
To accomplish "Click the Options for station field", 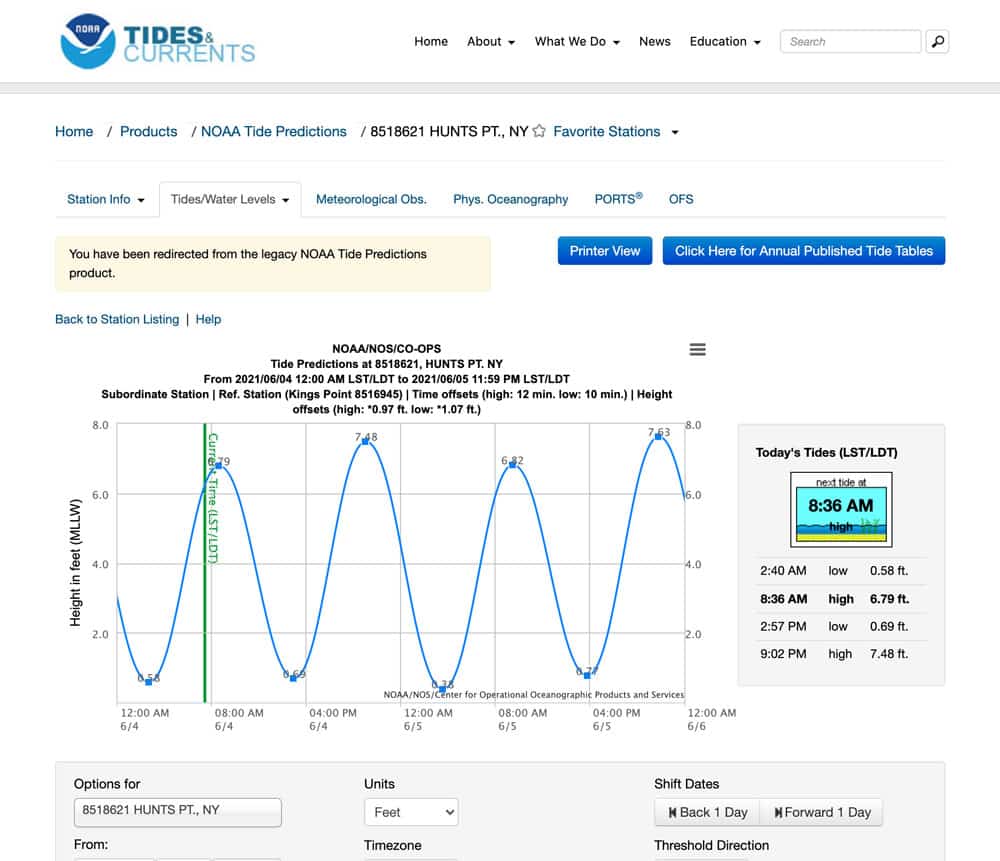I will click(x=177, y=812).
